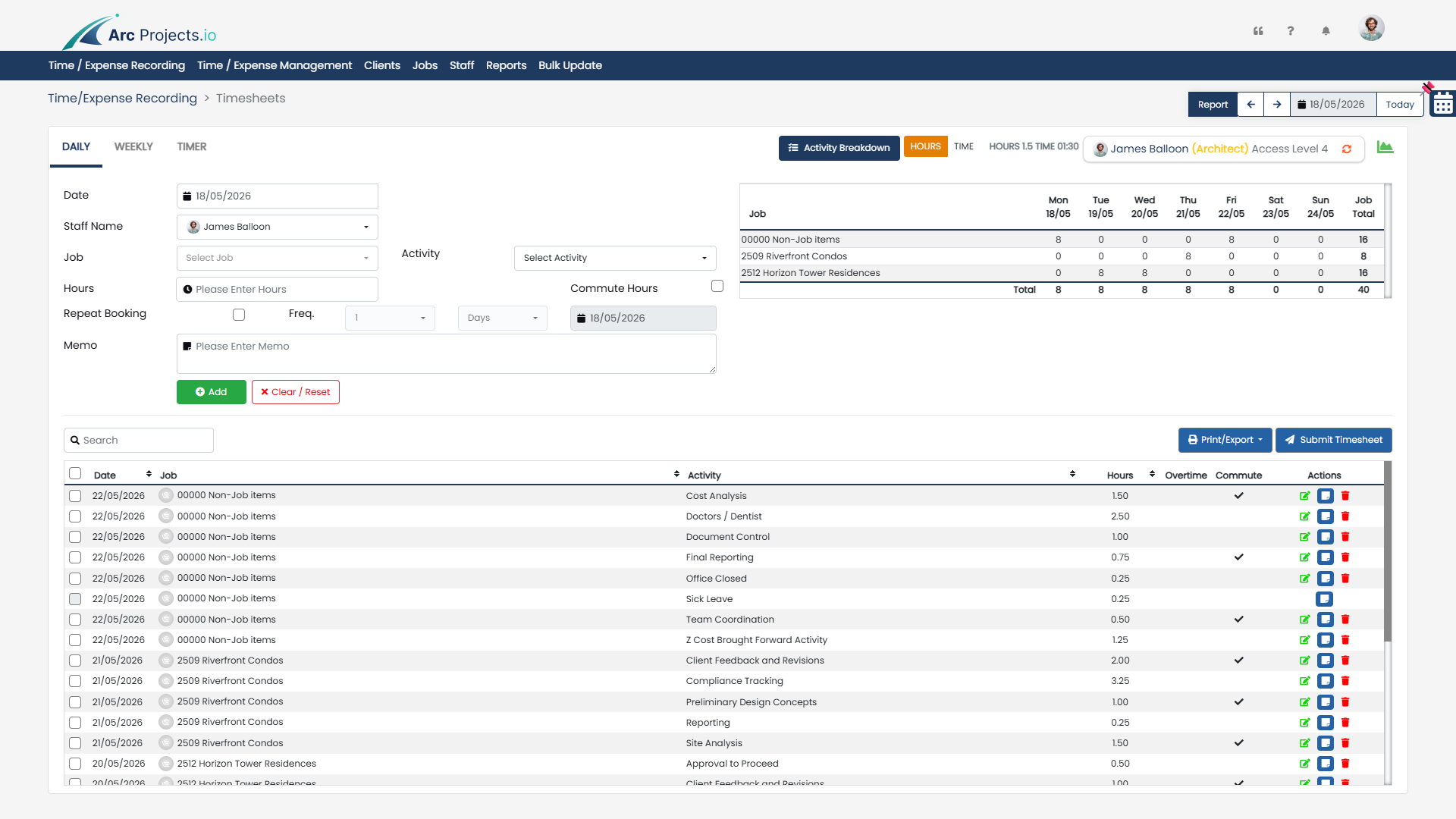Click into the Memo text area
This screenshot has width=1456, height=819.
tap(447, 354)
